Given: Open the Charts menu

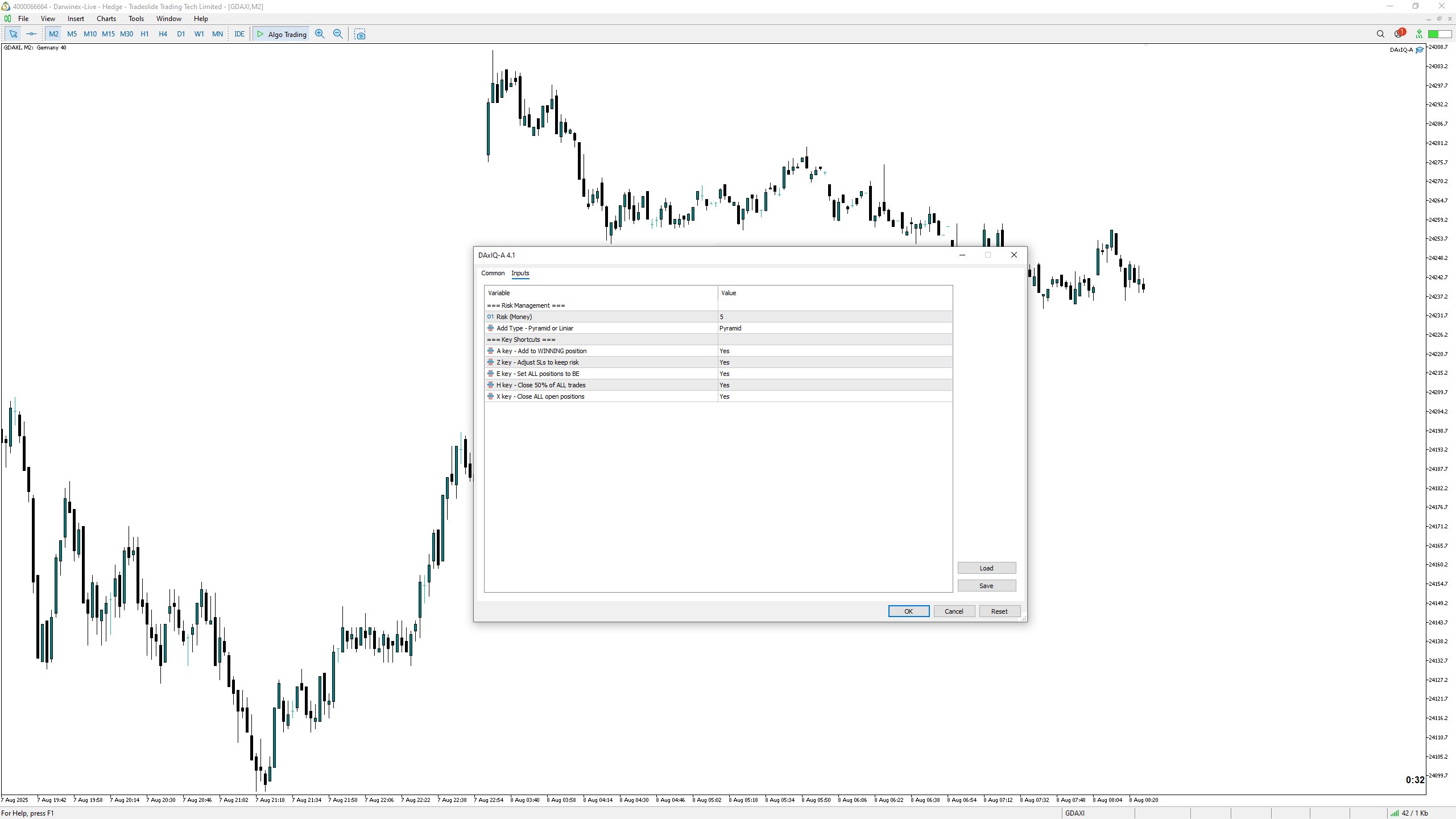Looking at the screenshot, I should click(x=106, y=19).
